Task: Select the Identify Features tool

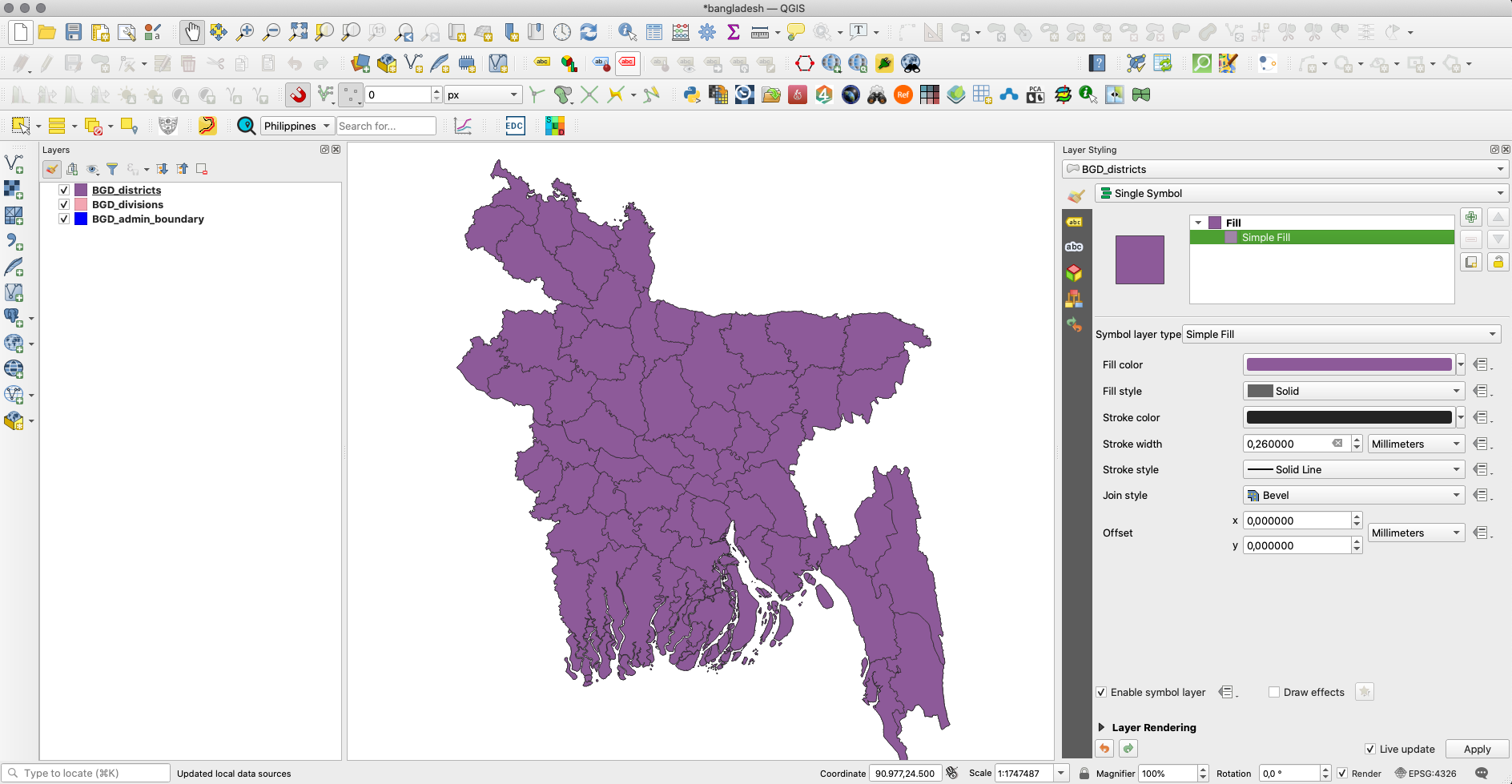Action: (628, 32)
